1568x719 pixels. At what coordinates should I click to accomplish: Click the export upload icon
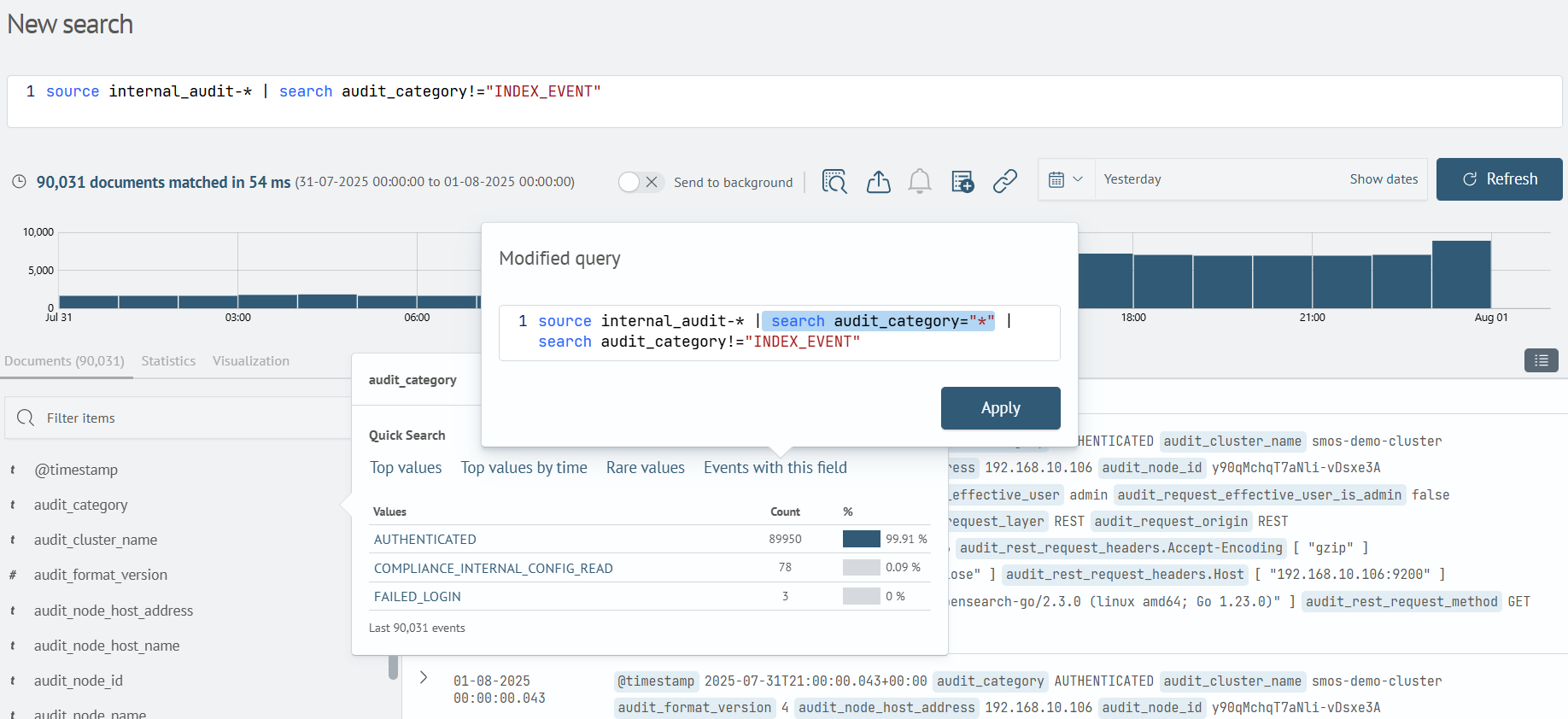tap(878, 181)
